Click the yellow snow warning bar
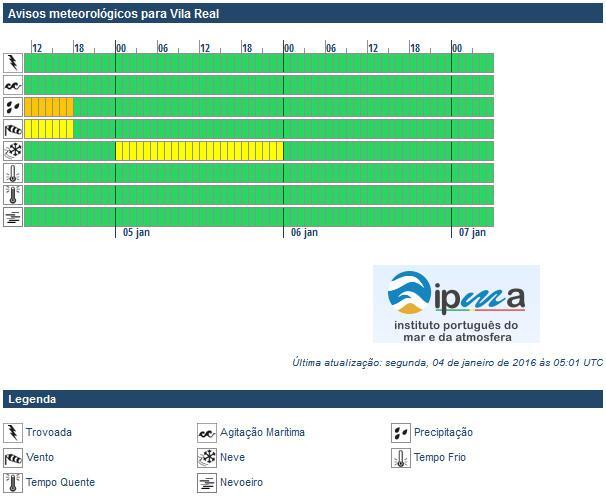The width and height of the screenshot is (606, 500). point(199,151)
